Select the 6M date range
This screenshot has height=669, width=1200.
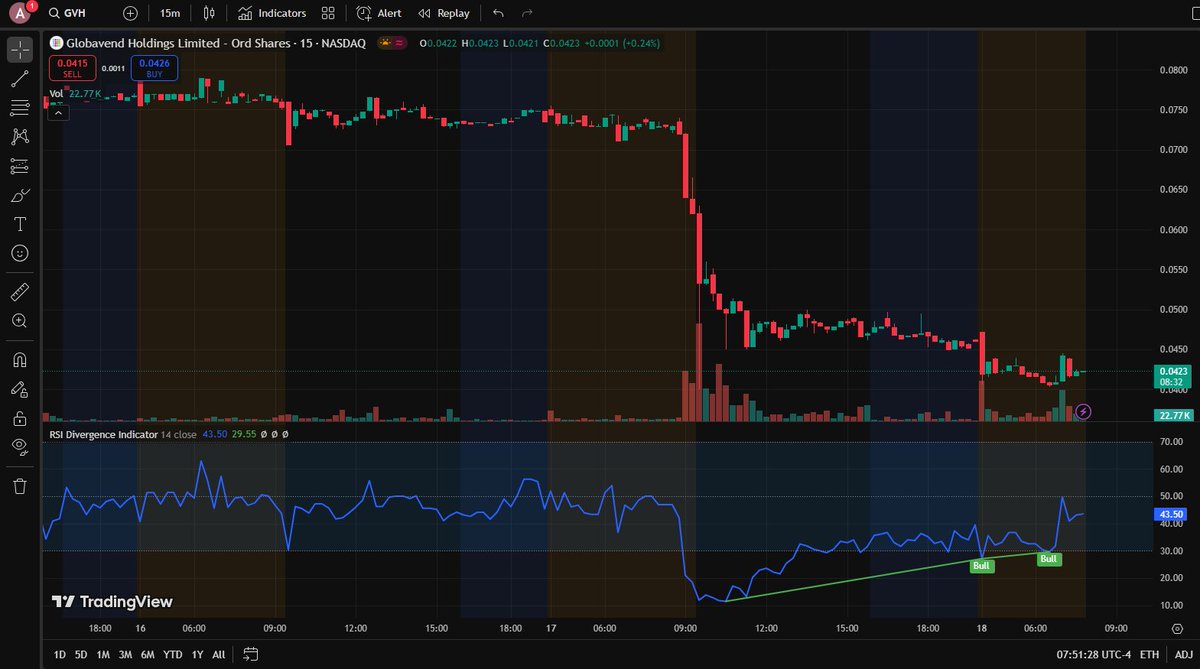147,655
